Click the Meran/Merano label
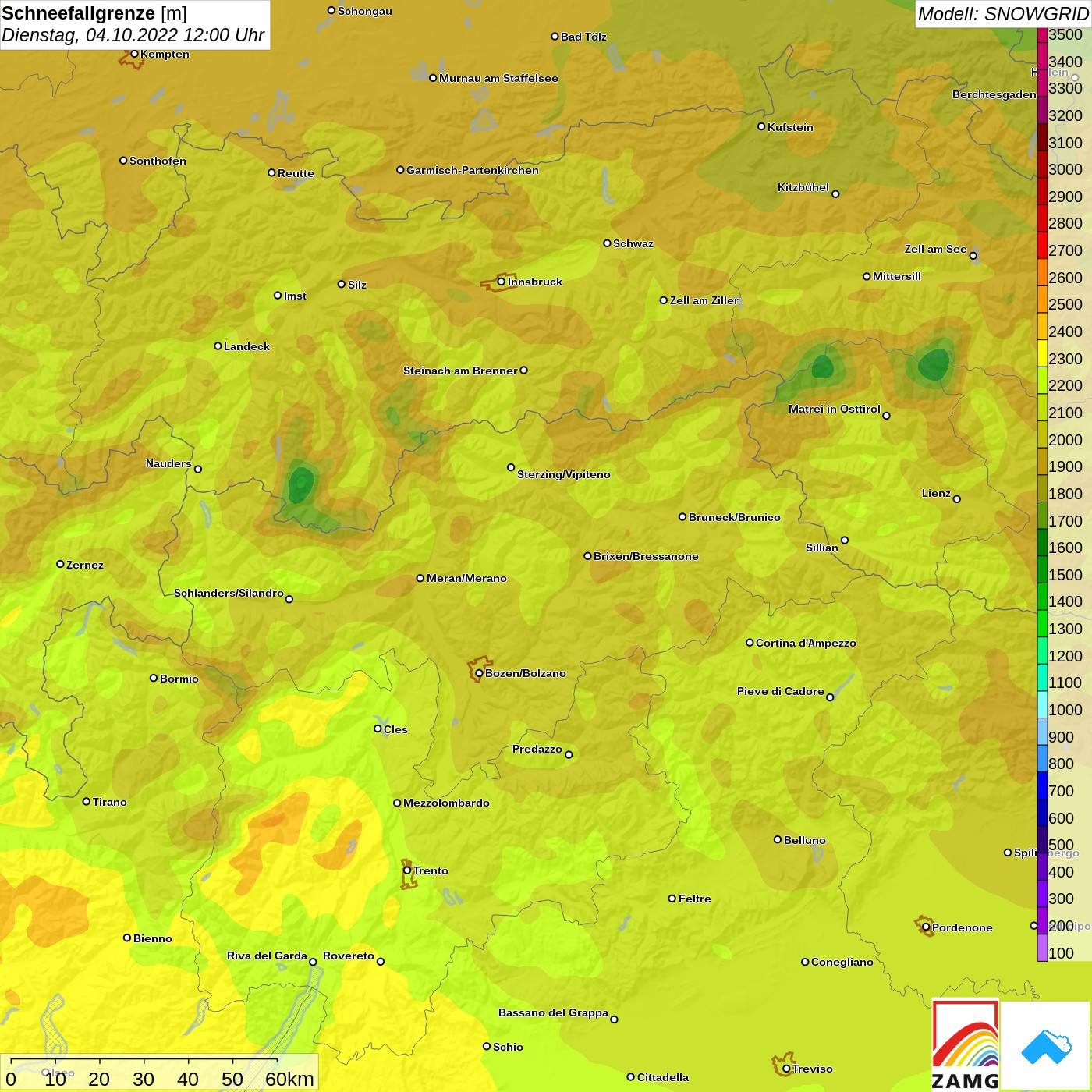1092x1092 pixels. (466, 578)
